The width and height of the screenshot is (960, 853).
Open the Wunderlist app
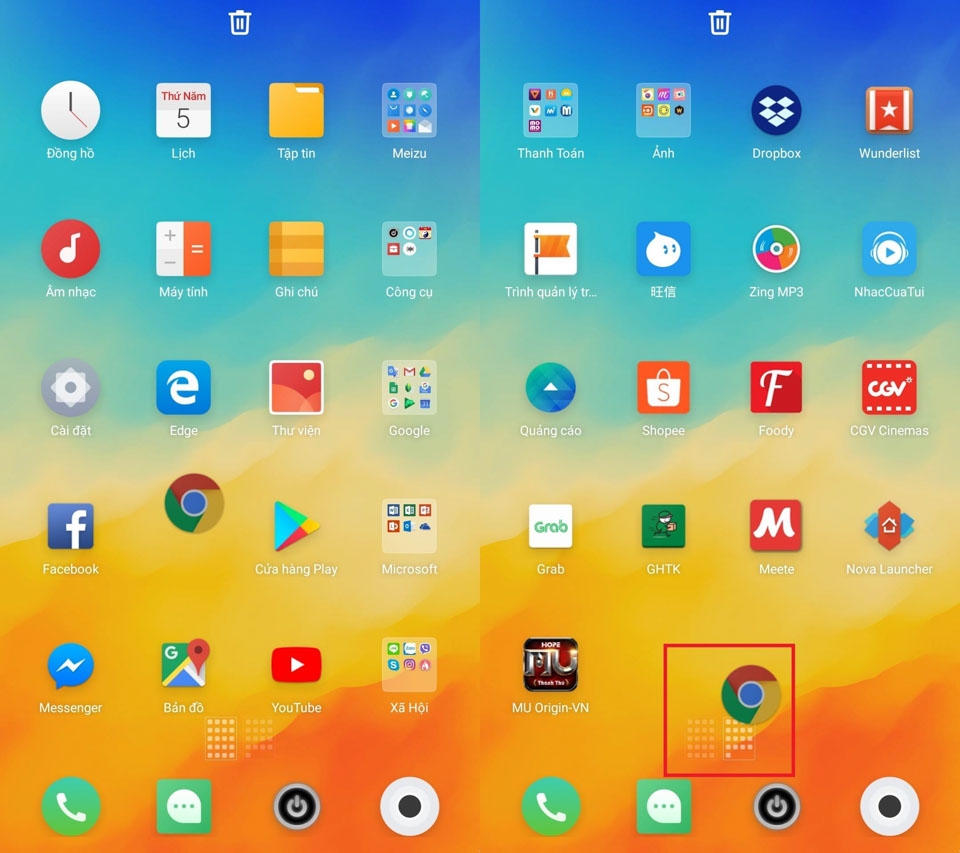[889, 110]
